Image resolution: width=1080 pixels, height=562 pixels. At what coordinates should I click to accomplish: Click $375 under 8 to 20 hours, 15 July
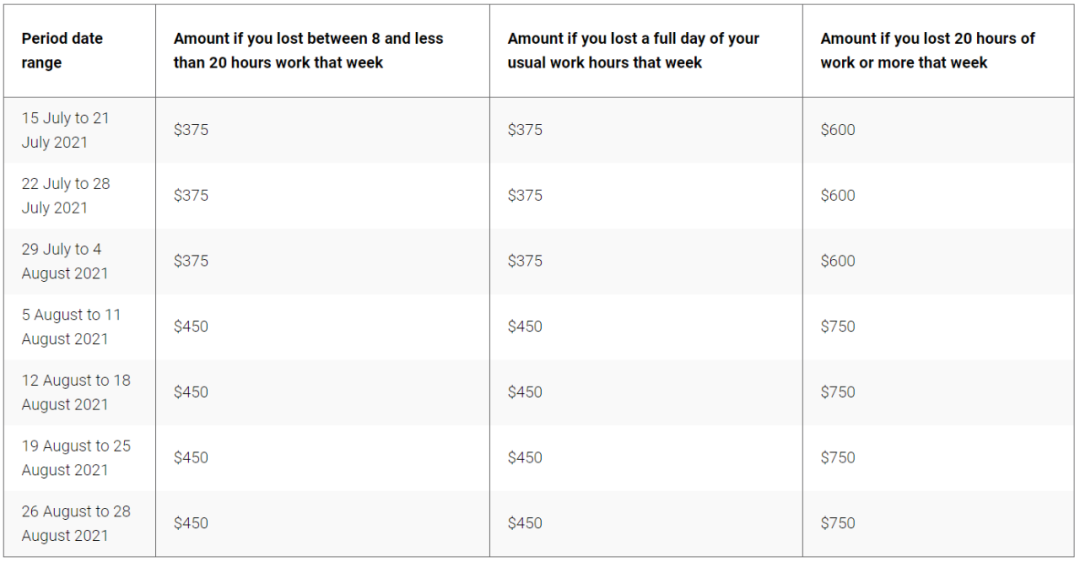(191, 129)
